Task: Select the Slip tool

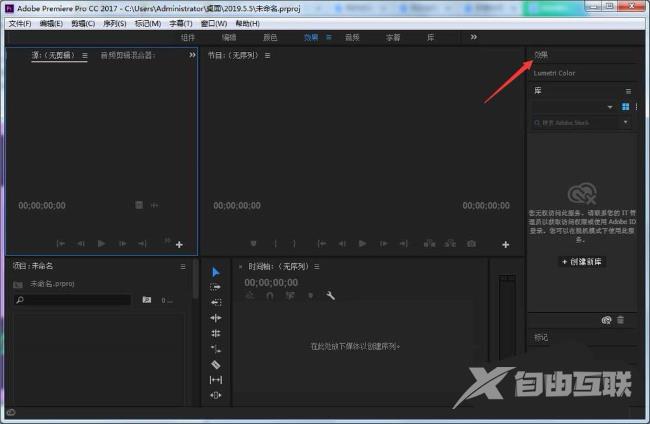Action: pyautogui.click(x=216, y=380)
